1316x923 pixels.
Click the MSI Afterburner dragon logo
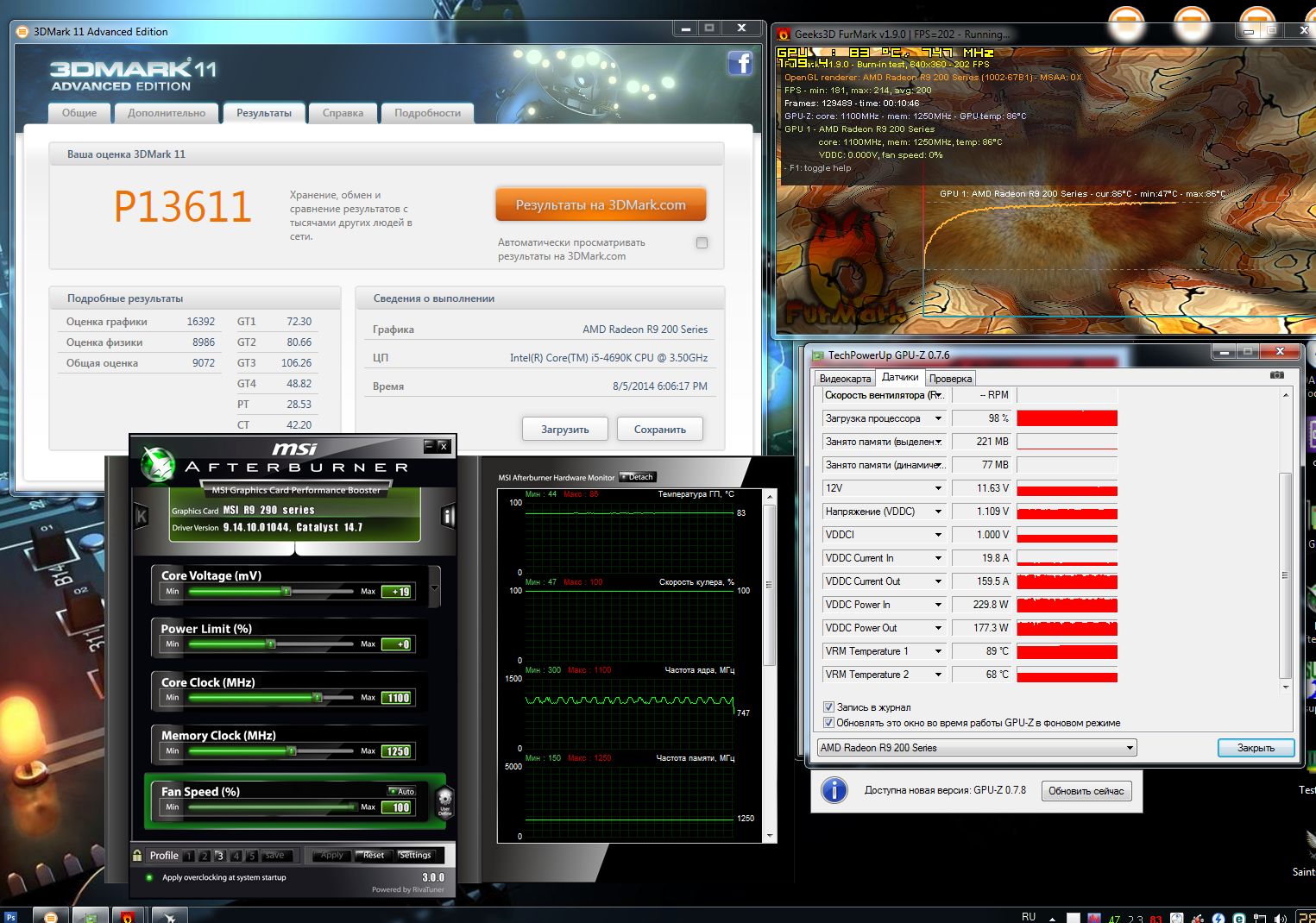158,464
